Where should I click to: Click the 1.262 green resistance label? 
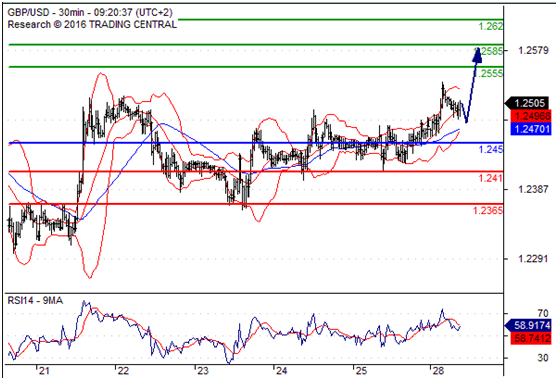[x=491, y=26]
